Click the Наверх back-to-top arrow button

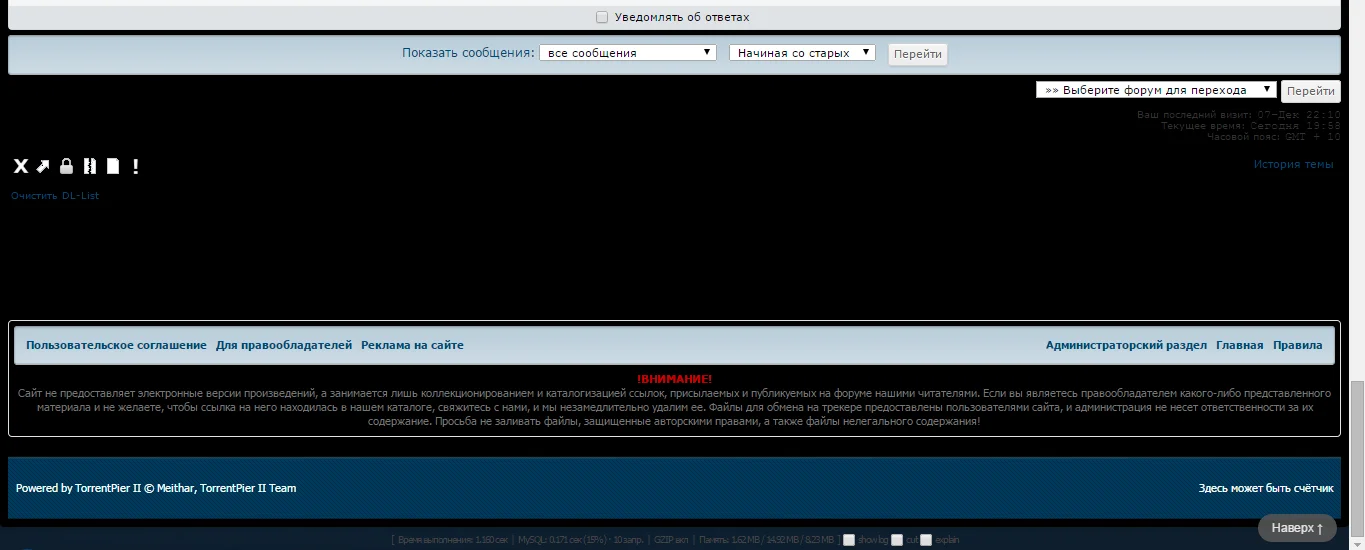(x=1297, y=527)
